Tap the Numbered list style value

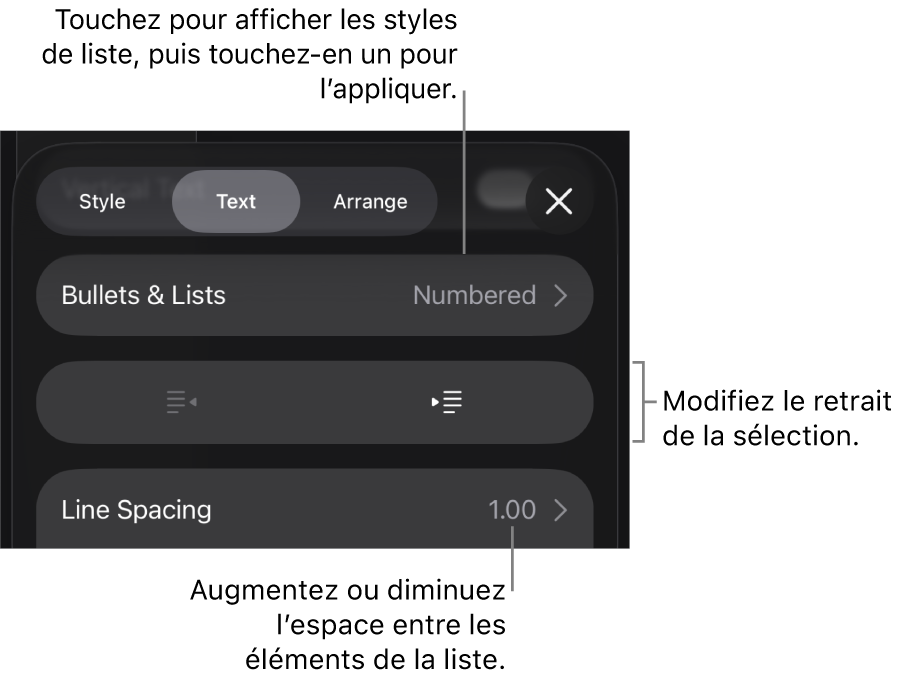tap(474, 295)
